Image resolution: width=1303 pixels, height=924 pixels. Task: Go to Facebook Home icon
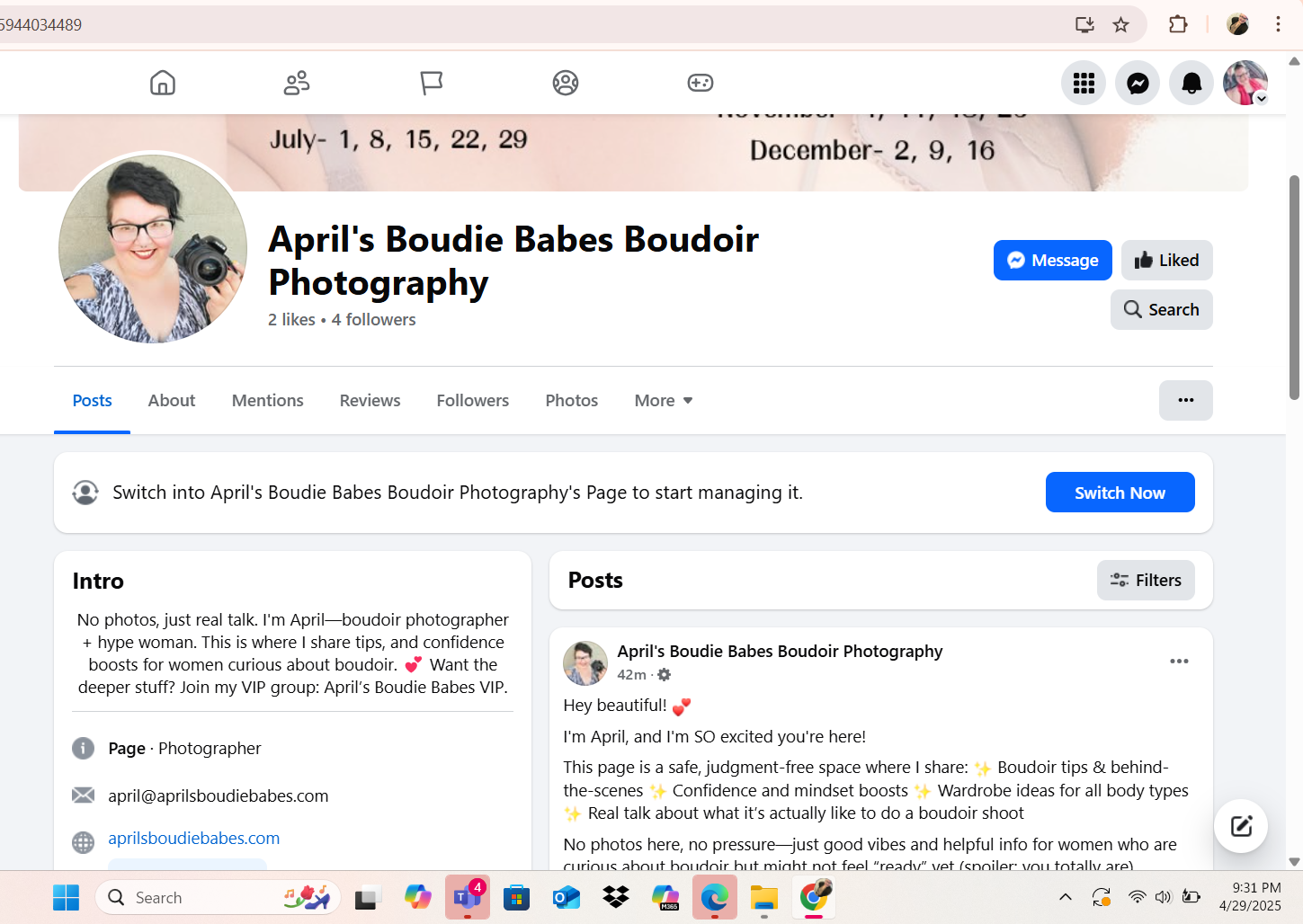click(x=163, y=83)
